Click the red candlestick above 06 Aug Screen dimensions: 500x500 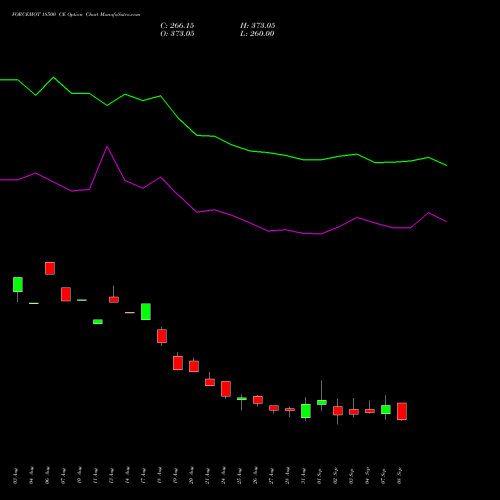tap(50, 268)
